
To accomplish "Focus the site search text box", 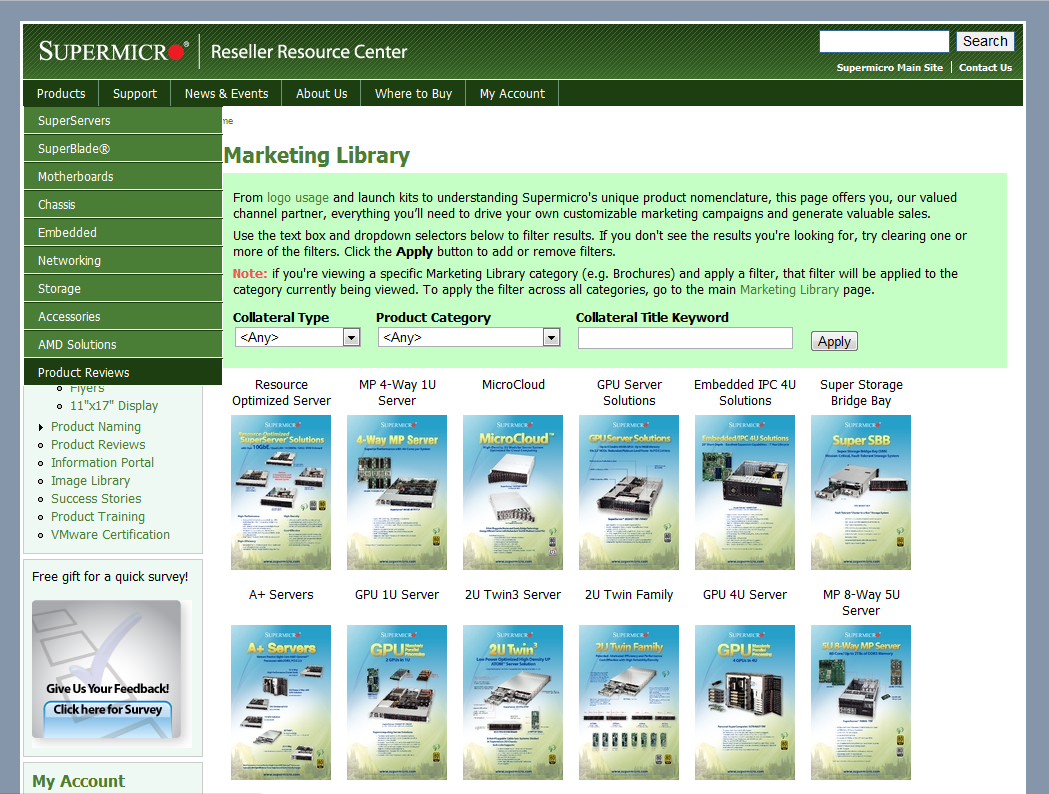I will (x=884, y=41).
